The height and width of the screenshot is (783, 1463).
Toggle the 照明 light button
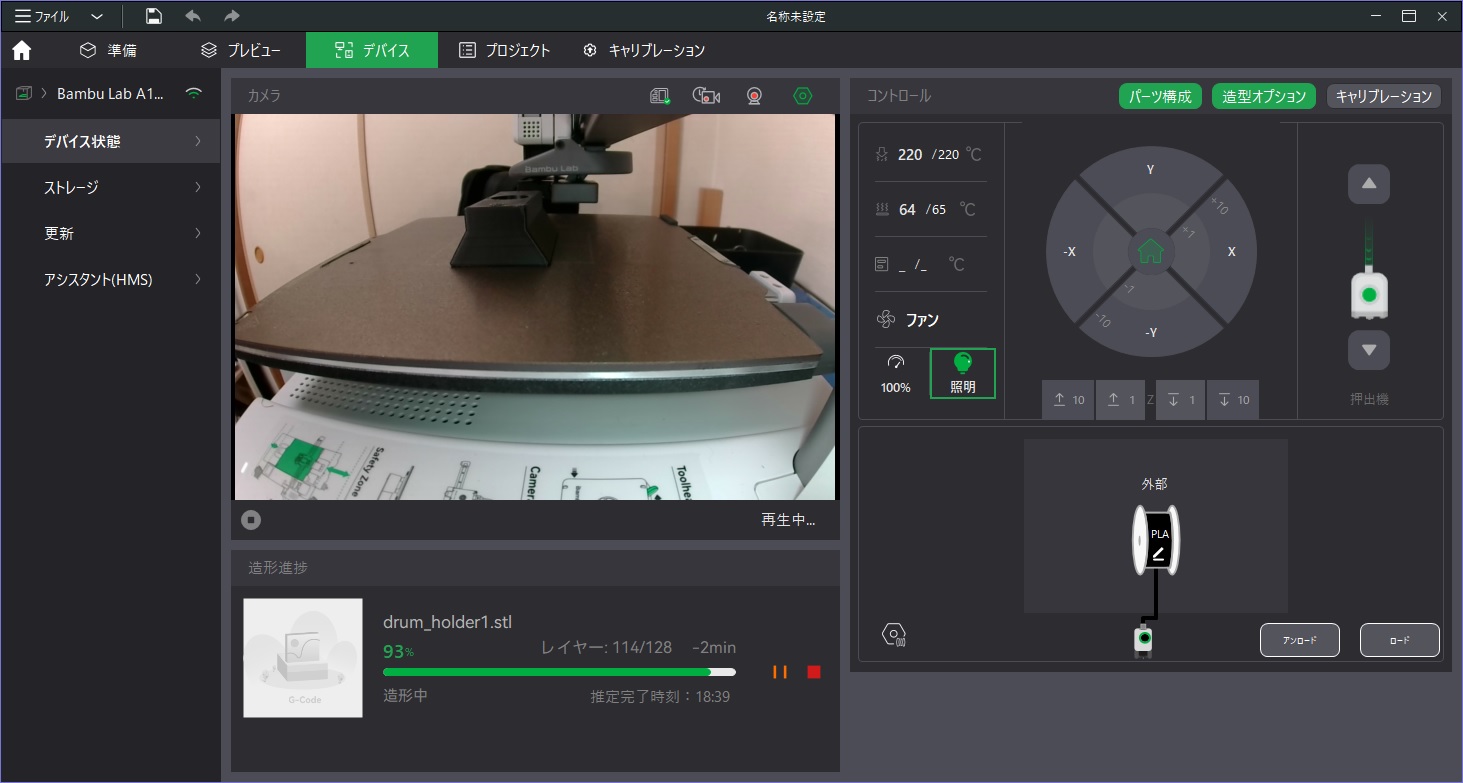pyautogui.click(x=962, y=373)
